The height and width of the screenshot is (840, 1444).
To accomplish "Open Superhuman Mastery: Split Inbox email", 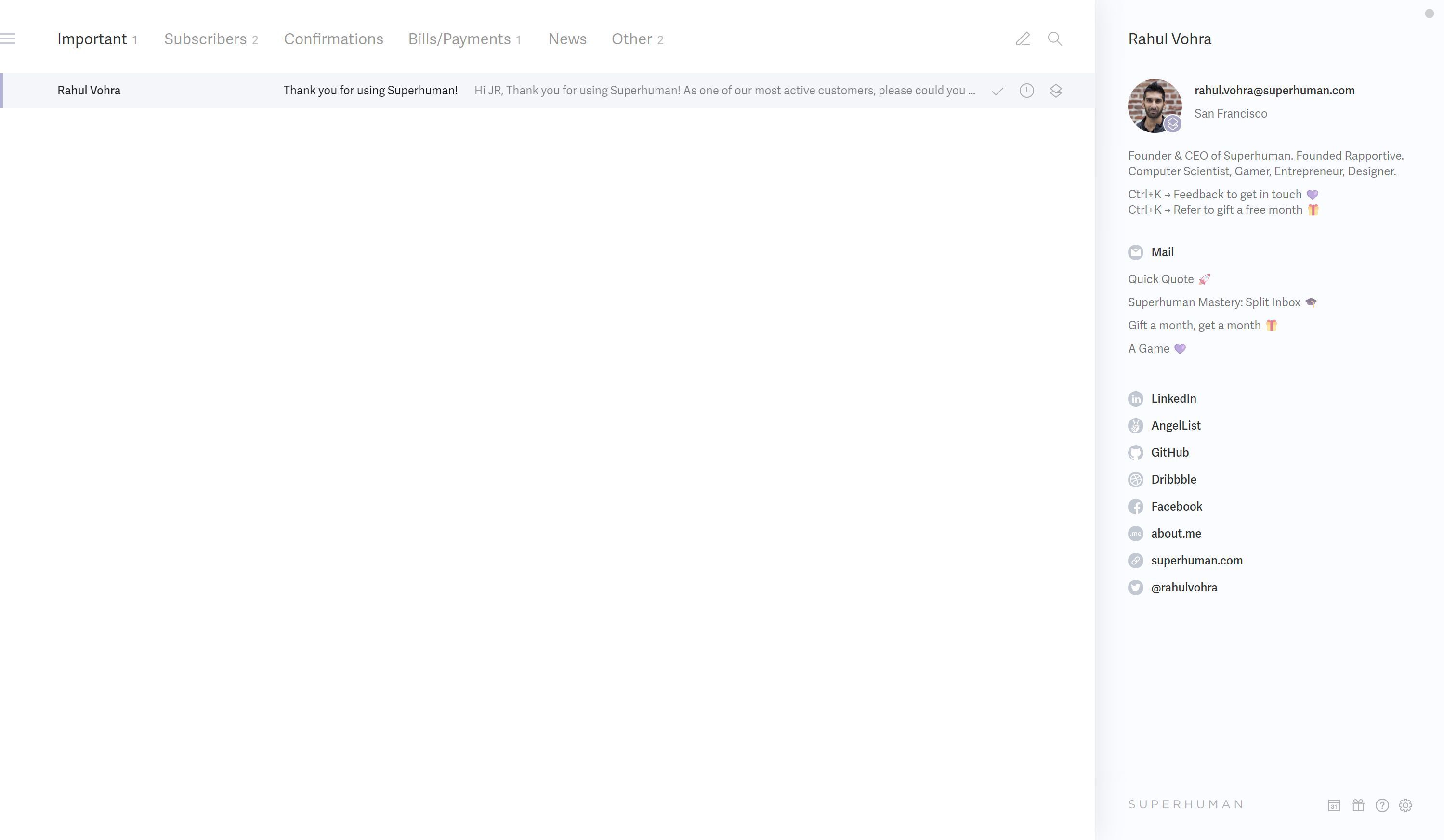I will coord(1222,302).
